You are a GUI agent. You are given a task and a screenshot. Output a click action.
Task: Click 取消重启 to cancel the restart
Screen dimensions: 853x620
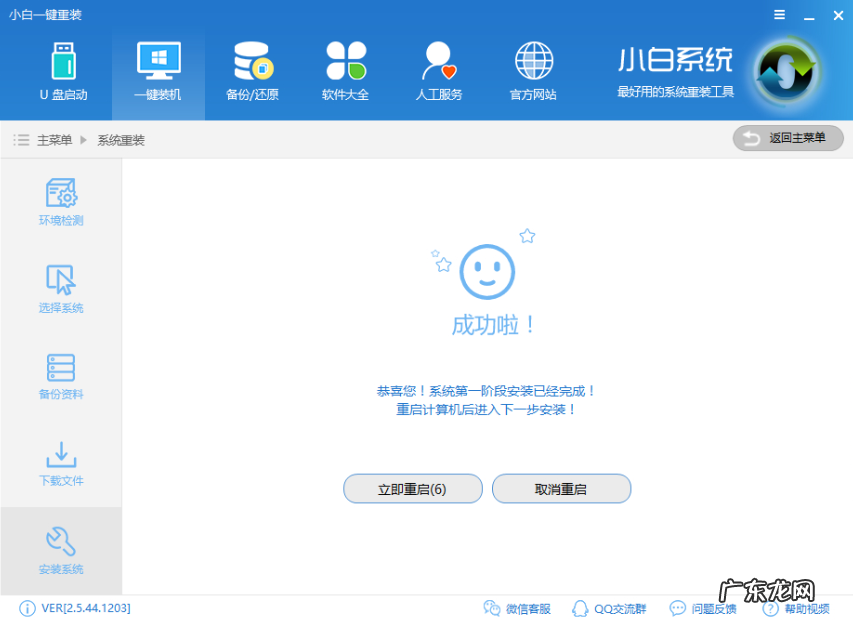561,488
